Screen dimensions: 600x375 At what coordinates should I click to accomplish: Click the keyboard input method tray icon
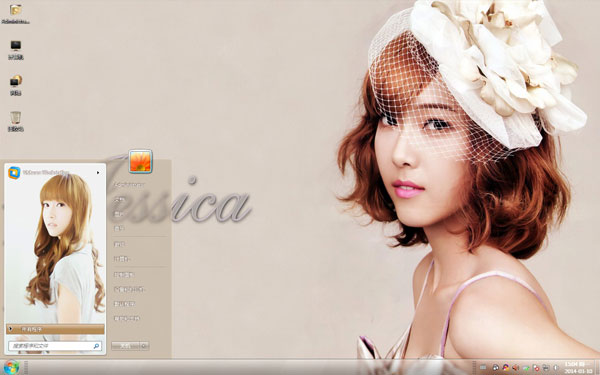point(483,368)
